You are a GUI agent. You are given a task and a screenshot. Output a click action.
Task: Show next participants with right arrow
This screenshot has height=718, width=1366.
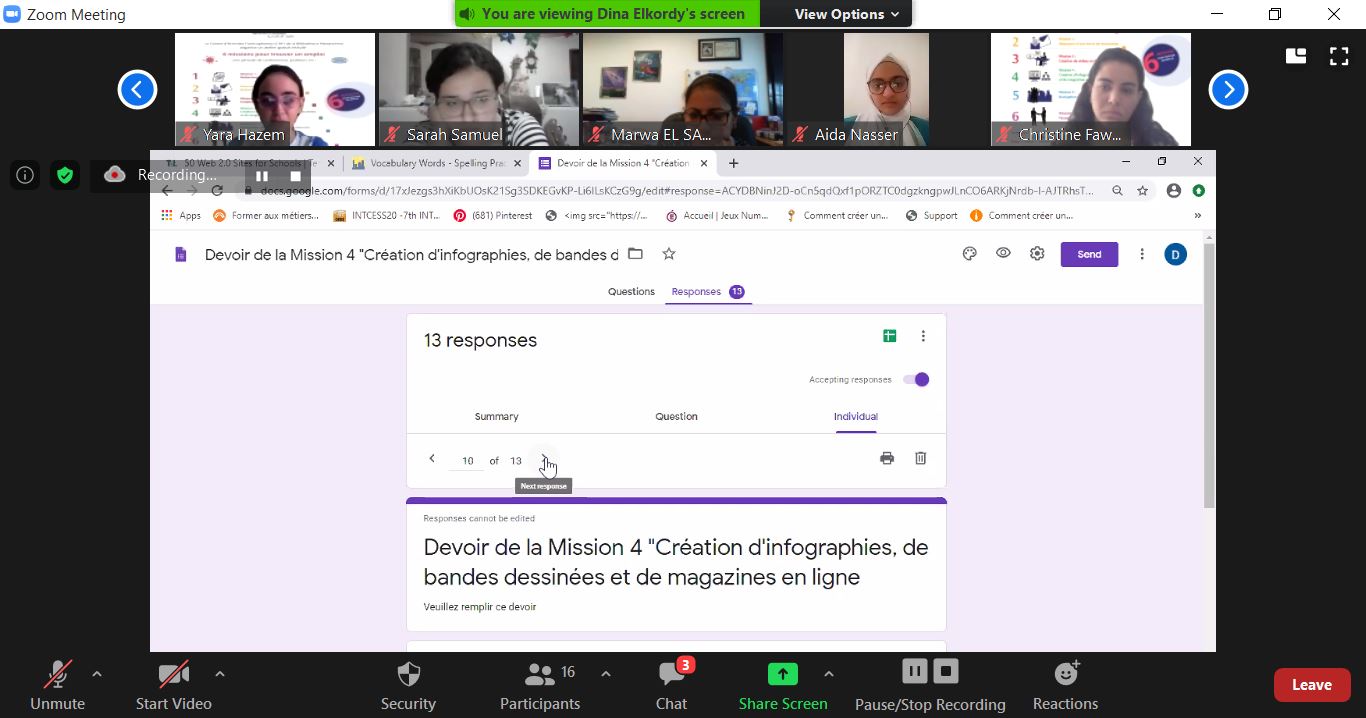point(1228,90)
